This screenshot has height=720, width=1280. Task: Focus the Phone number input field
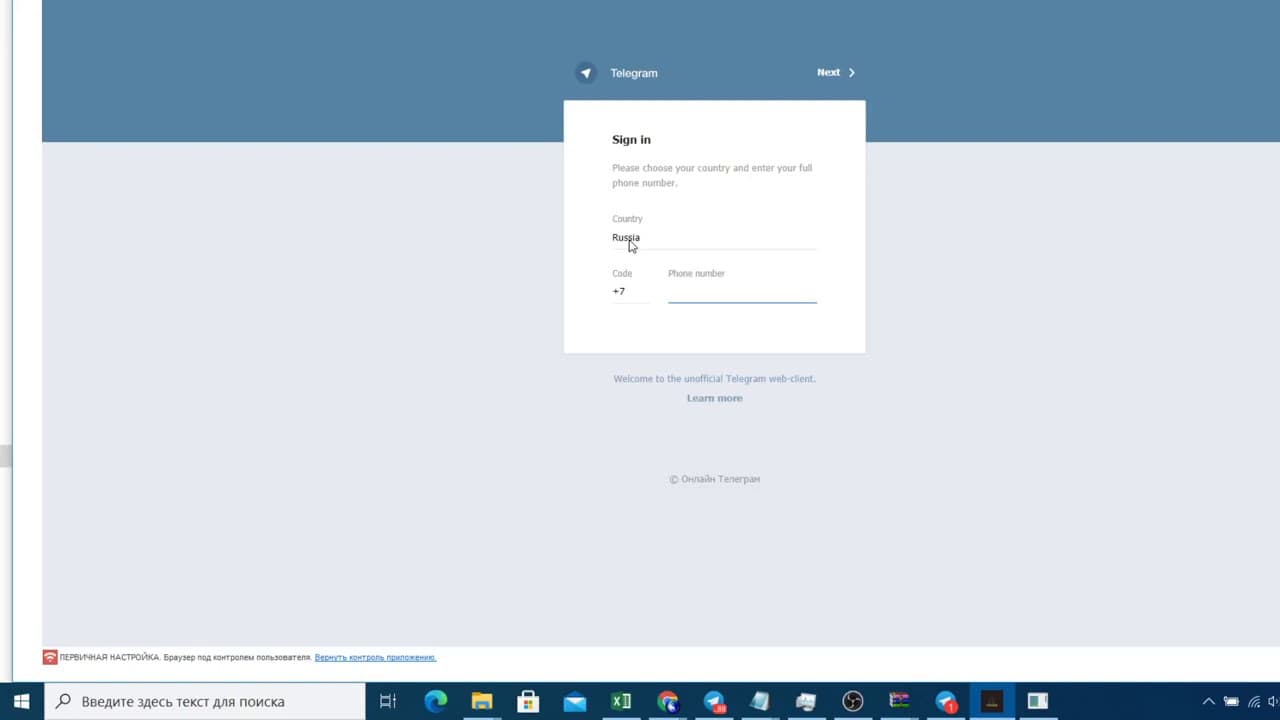click(742, 292)
